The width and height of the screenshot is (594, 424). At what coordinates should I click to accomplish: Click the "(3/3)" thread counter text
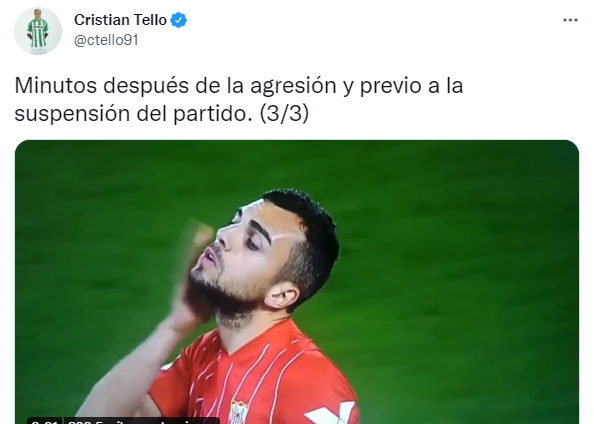tap(284, 113)
